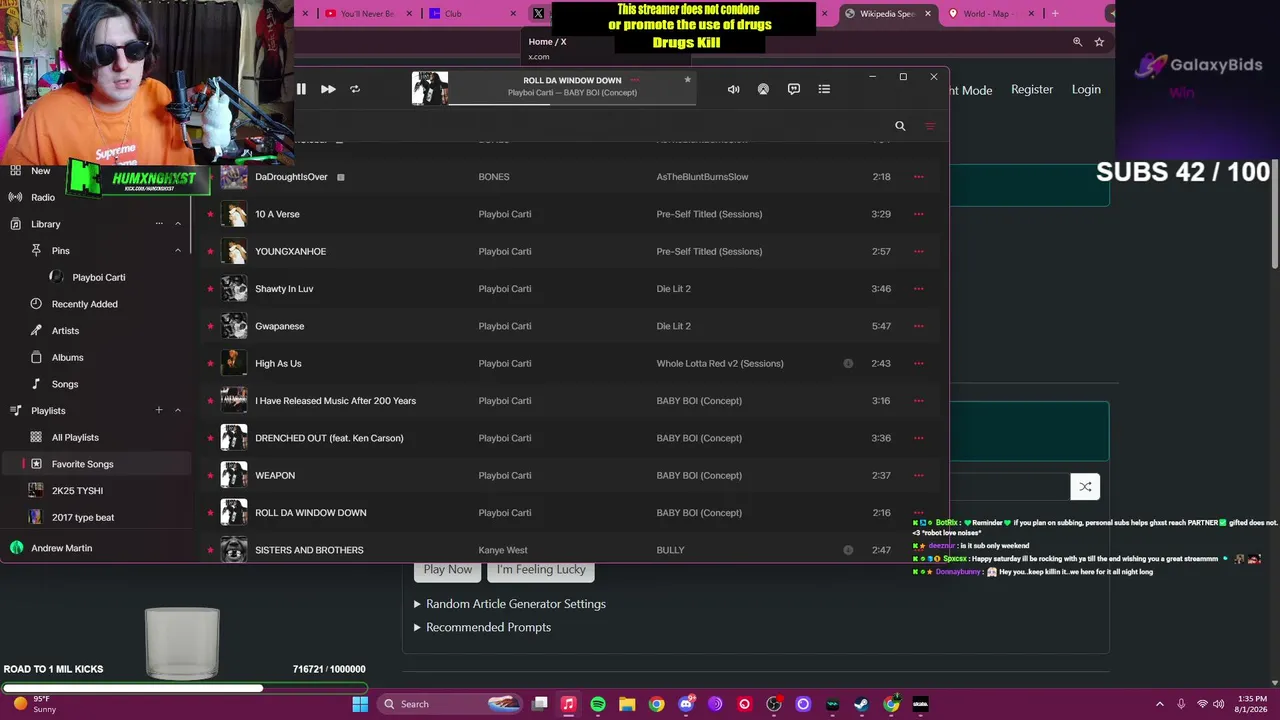Toggle favorite star for High As Us
The height and width of the screenshot is (720, 1280).
[x=210, y=363]
